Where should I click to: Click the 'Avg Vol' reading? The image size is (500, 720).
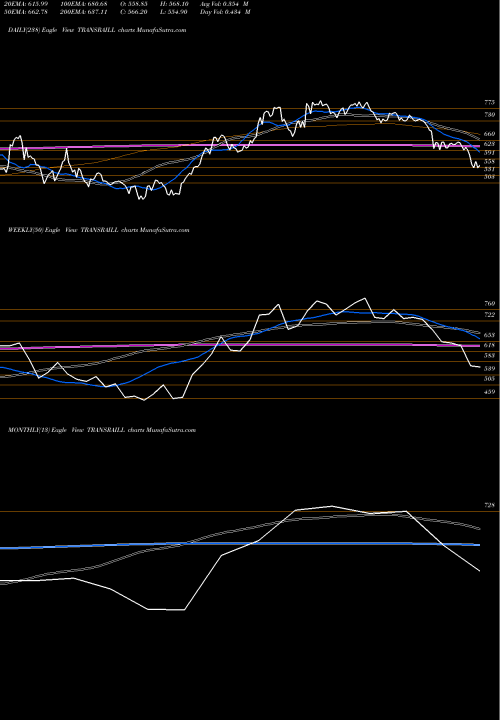coord(225,4)
